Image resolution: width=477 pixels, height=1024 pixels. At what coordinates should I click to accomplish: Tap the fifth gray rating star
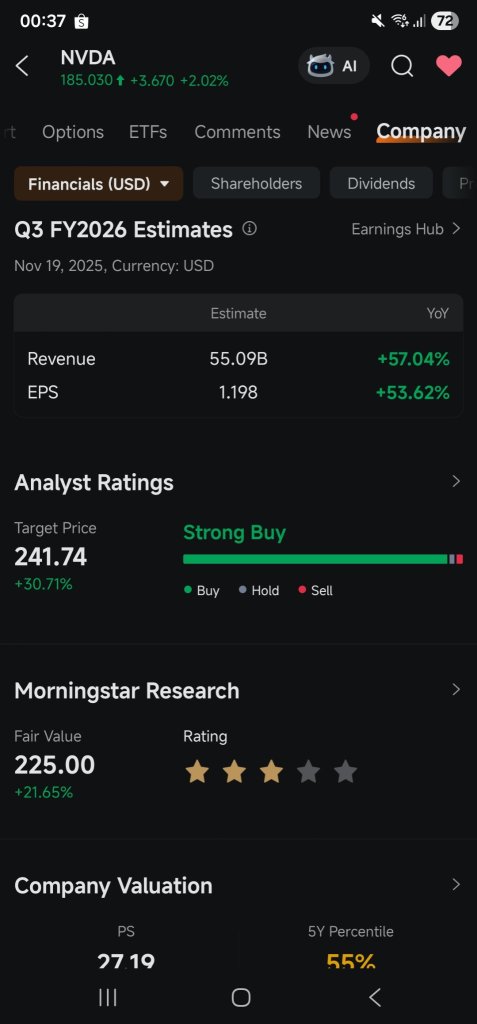(346, 772)
